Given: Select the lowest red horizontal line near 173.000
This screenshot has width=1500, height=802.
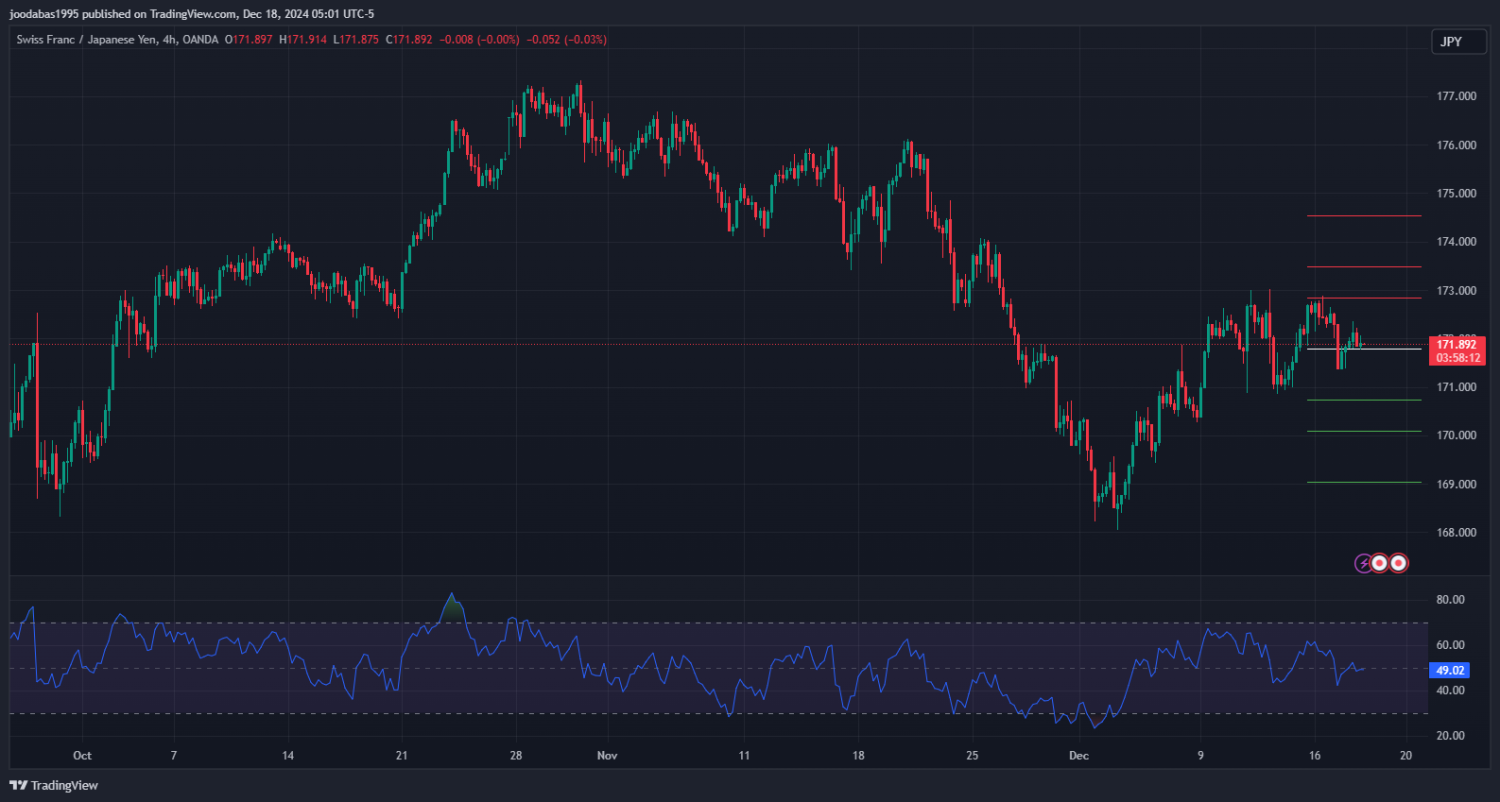Looking at the screenshot, I should [x=1364, y=298].
